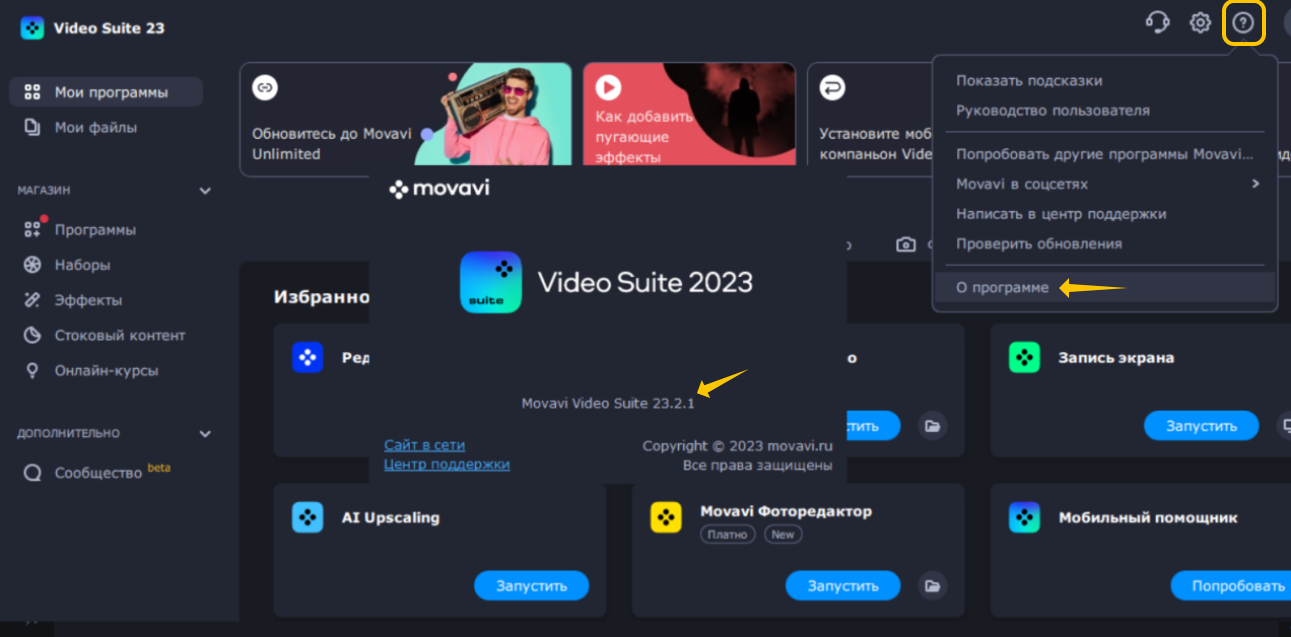Screen dimensions: 1291x637
Task: Choose Попробовать другие программы Movavi
Action: [x=1105, y=154]
